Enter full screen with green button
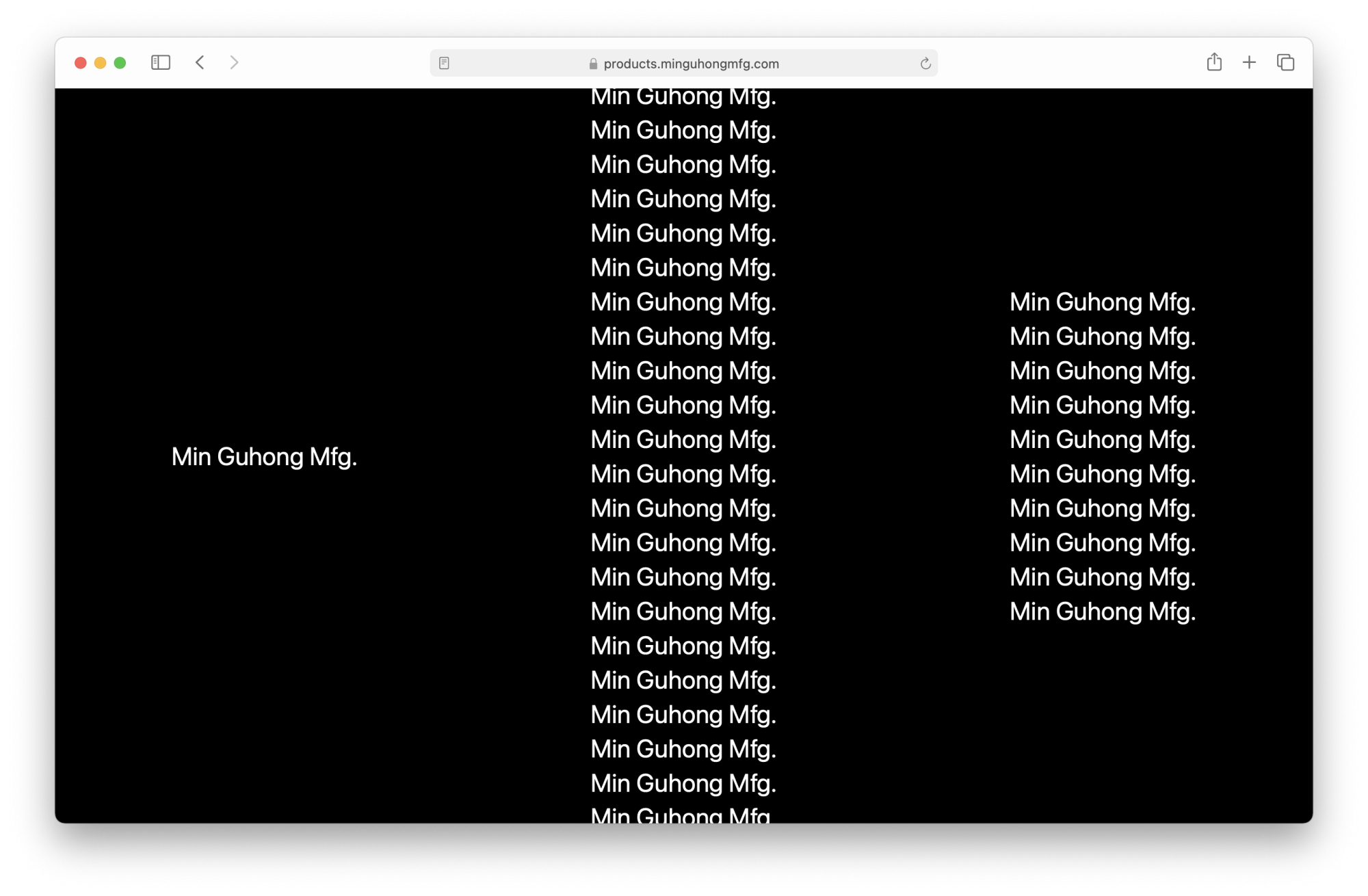This screenshot has width=1368, height=896. [x=120, y=63]
